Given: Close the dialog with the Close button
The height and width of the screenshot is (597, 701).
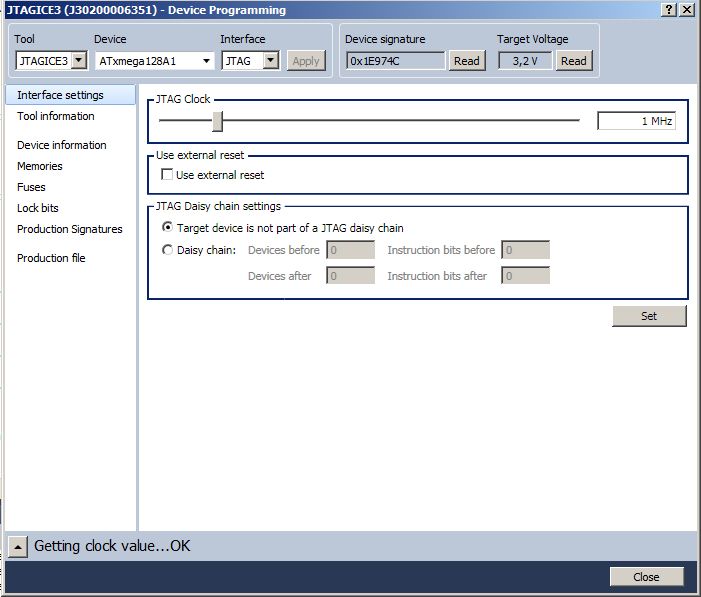Looking at the screenshot, I should 646,577.
